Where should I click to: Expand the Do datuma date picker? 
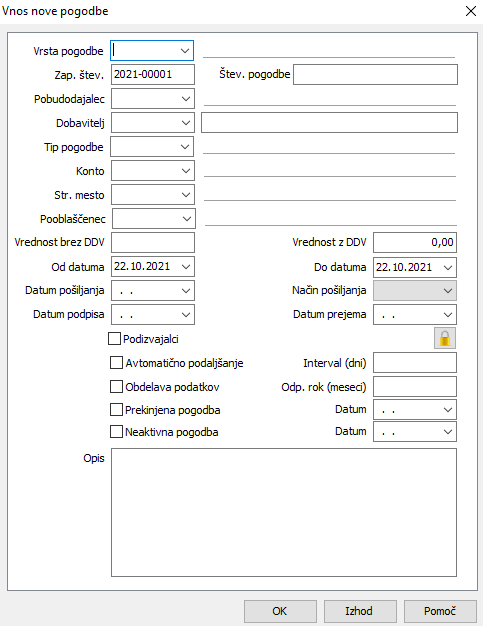coord(448,267)
